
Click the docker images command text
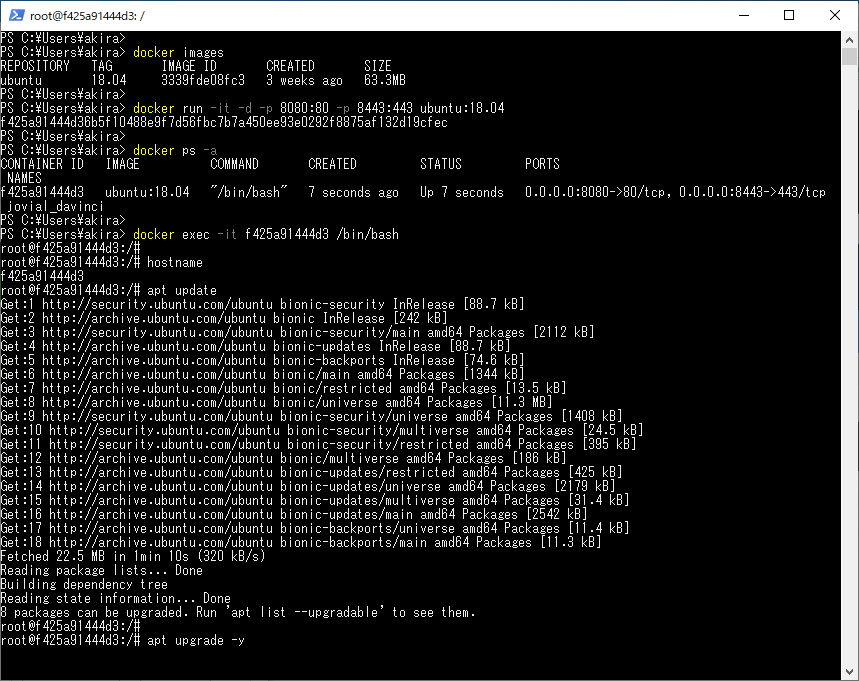pos(178,52)
